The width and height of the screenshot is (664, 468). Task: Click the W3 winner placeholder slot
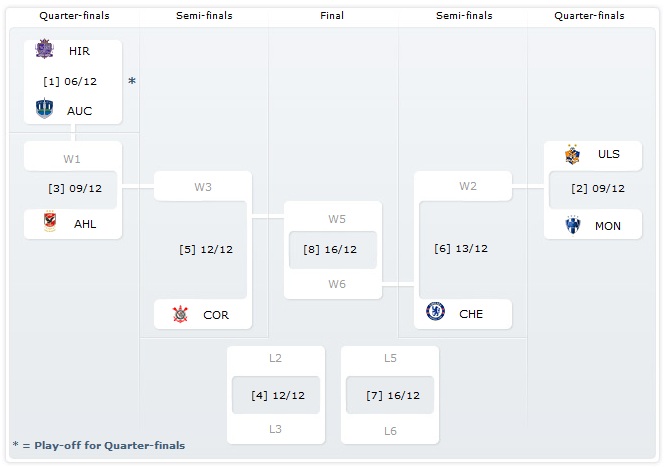203,186
